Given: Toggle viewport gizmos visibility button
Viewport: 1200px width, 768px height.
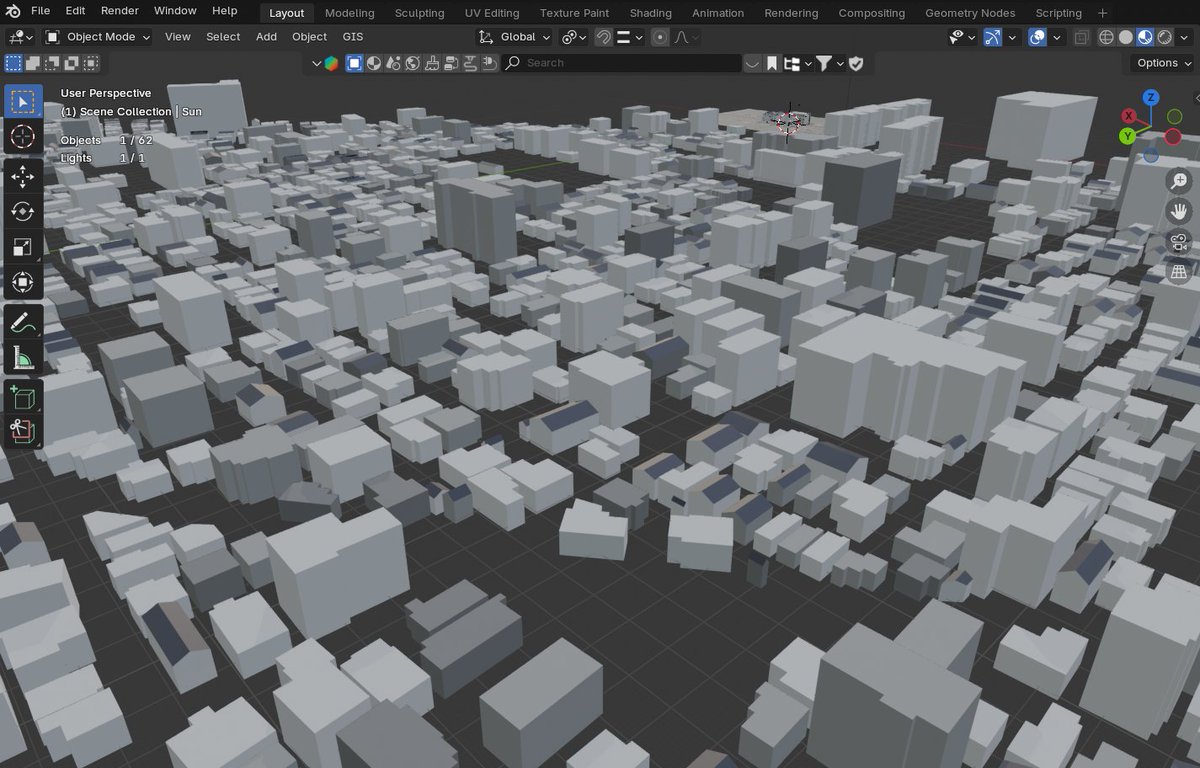Looking at the screenshot, I should pyautogui.click(x=993, y=37).
